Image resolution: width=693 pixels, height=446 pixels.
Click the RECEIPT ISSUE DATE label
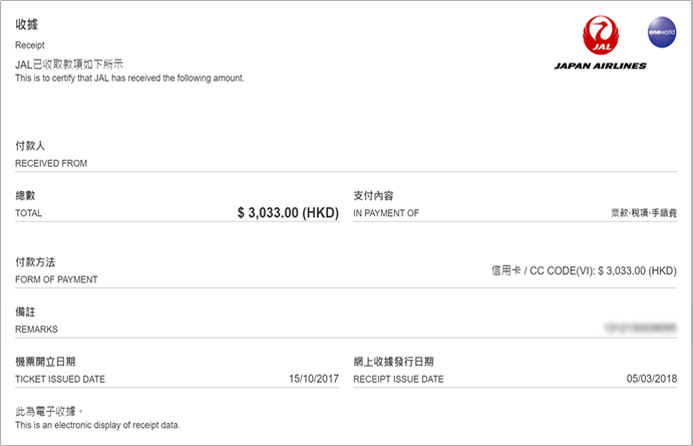click(398, 379)
